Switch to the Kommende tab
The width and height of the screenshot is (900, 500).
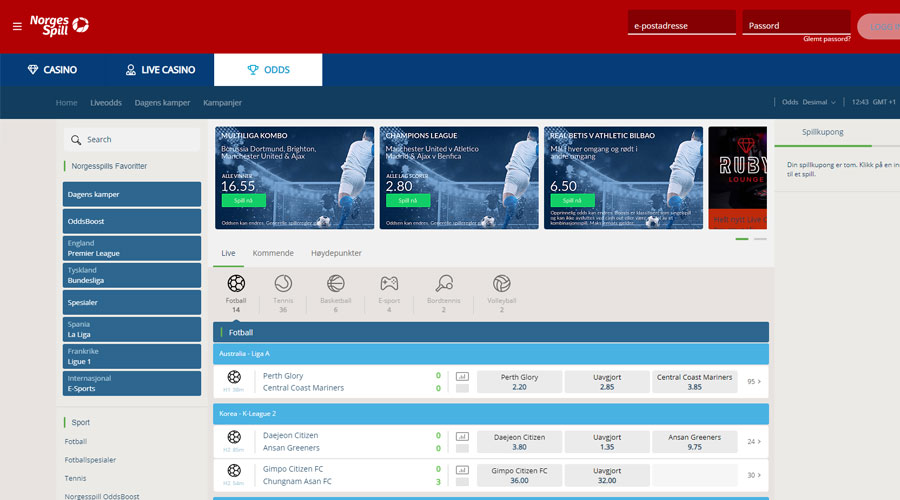[x=273, y=253]
